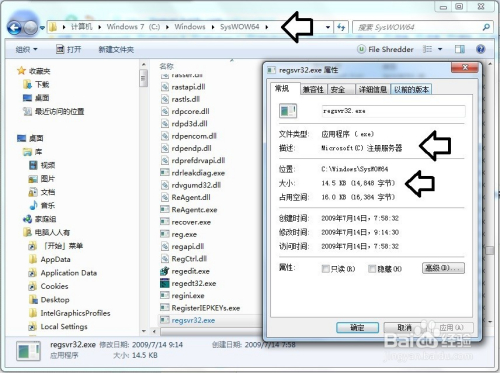
Task: Select Desktop folder in tree
Action: pos(49,300)
